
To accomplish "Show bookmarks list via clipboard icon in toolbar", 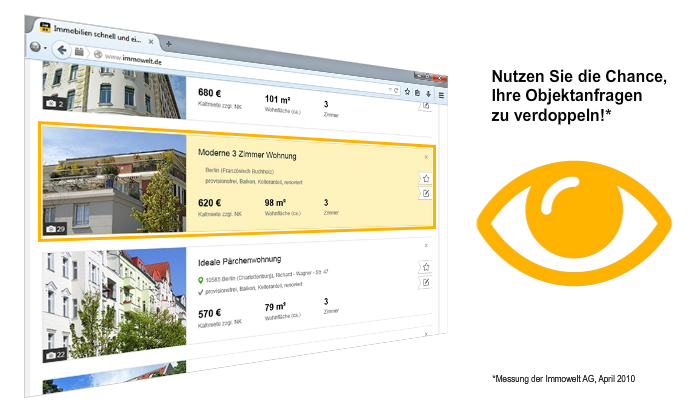I will [417, 93].
